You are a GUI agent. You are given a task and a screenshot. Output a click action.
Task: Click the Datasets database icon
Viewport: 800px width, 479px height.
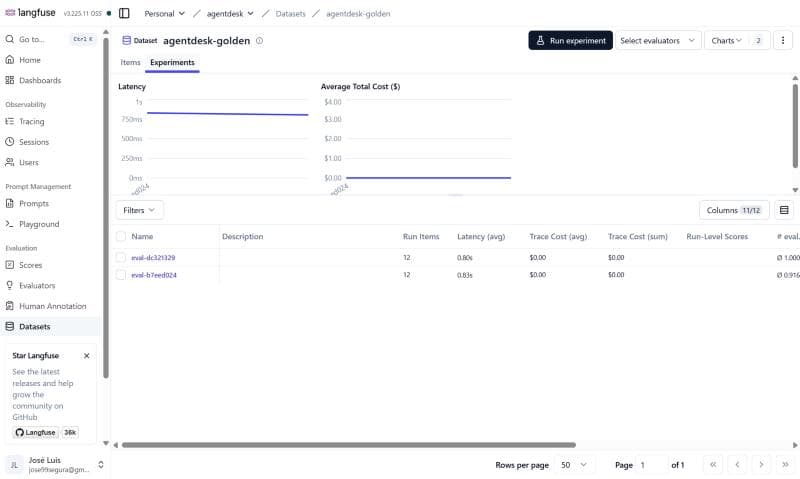[10, 326]
